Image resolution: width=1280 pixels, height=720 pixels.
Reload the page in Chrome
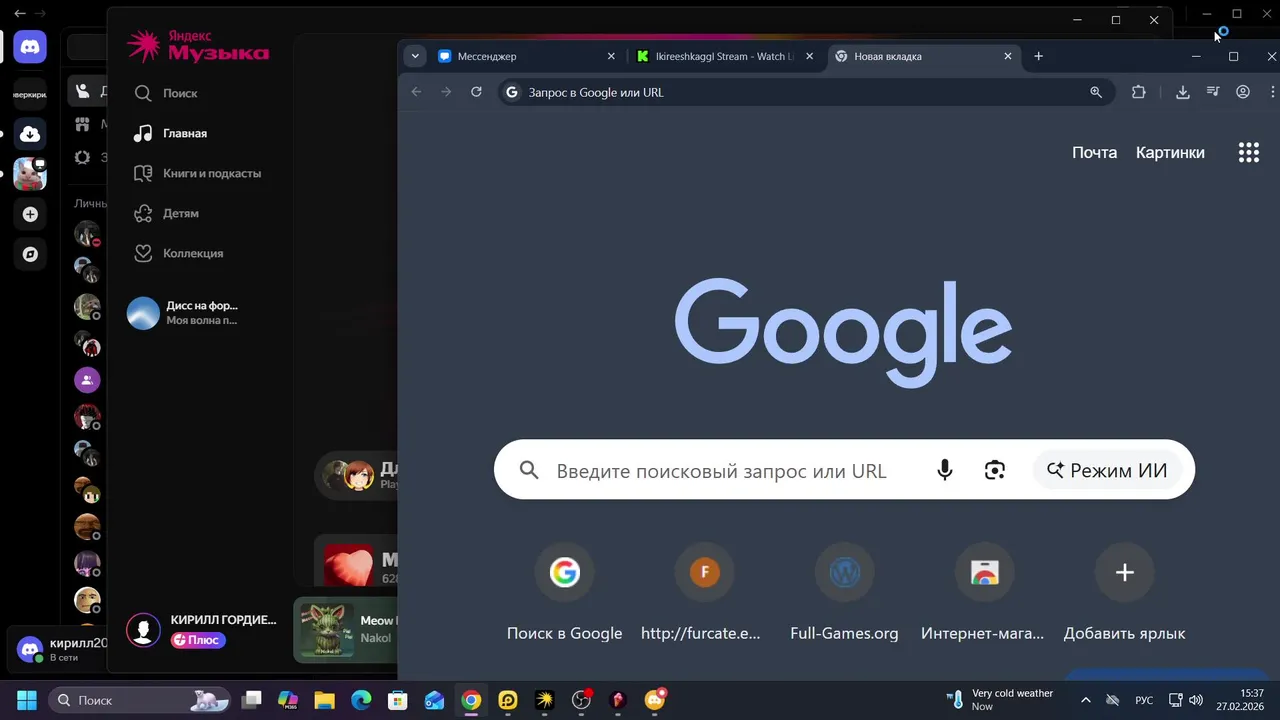click(x=476, y=92)
